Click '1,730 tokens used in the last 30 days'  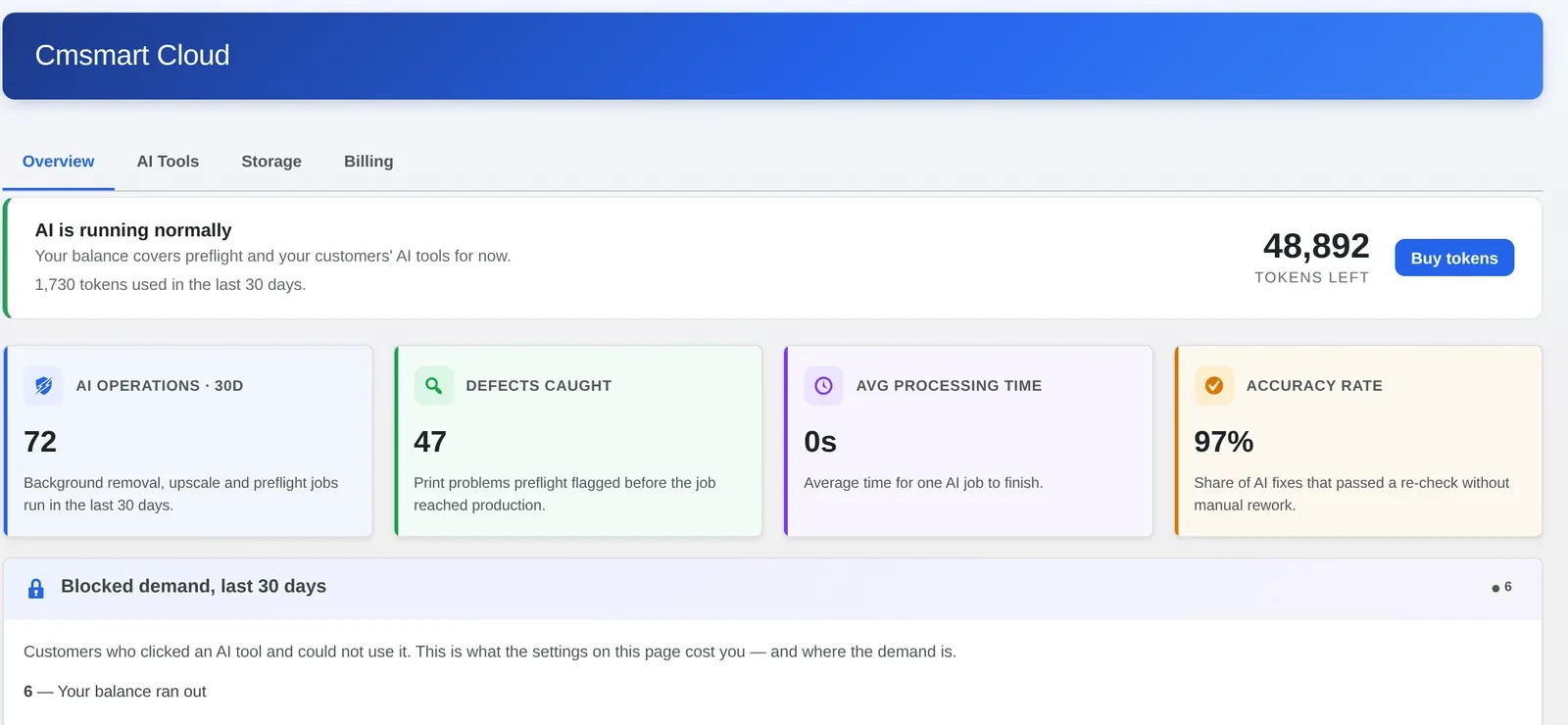click(x=171, y=284)
